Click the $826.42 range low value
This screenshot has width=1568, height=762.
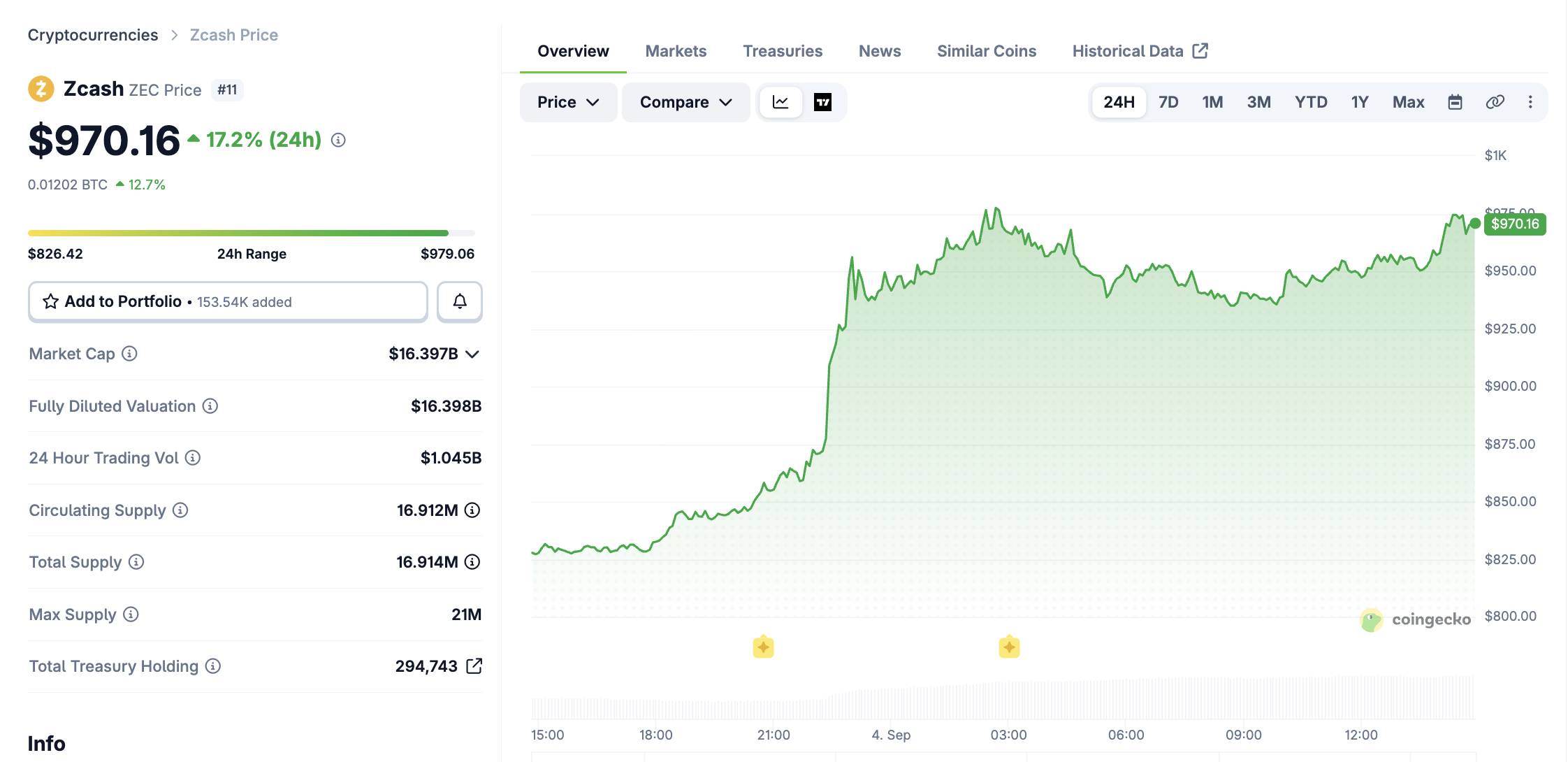[x=55, y=254]
